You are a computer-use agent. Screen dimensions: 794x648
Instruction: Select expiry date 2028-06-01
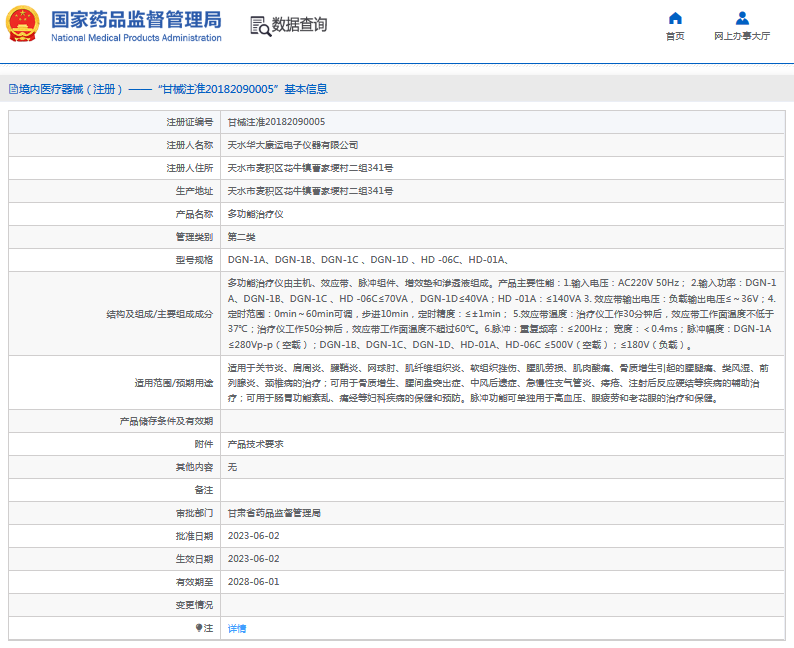click(x=254, y=582)
